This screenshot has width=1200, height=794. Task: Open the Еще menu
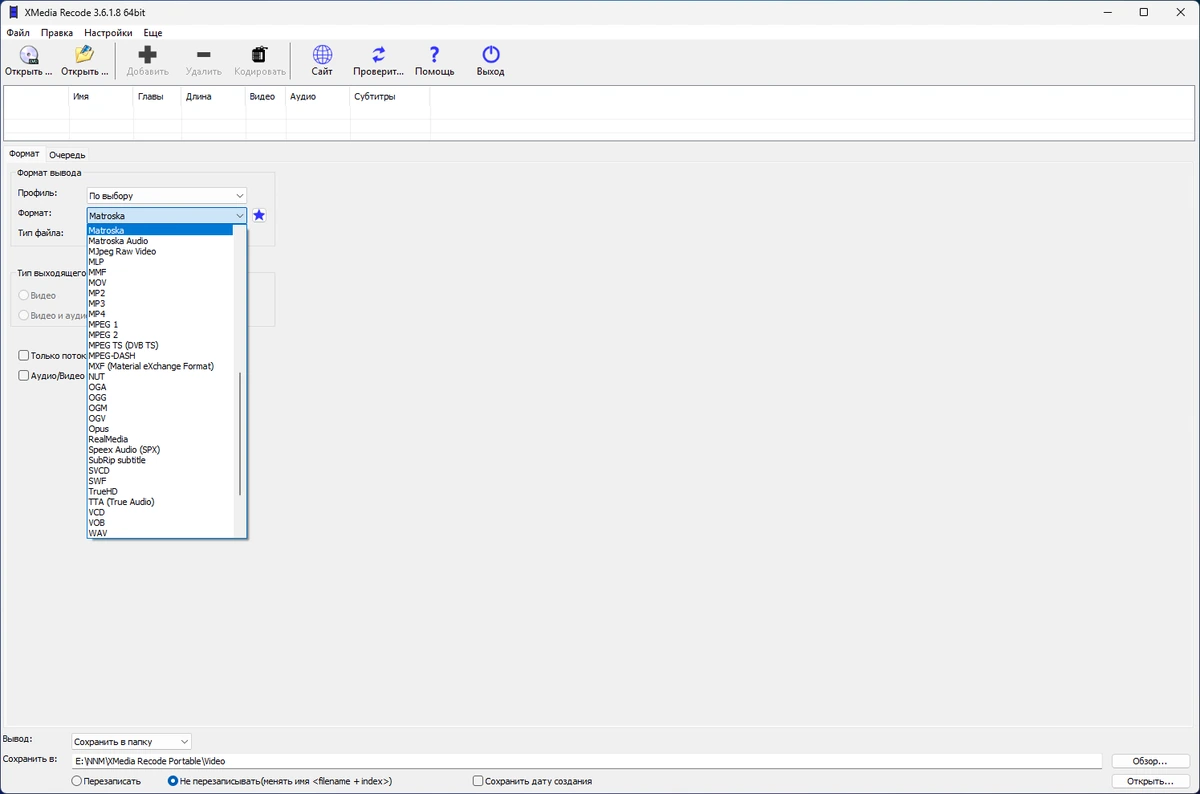click(x=152, y=33)
